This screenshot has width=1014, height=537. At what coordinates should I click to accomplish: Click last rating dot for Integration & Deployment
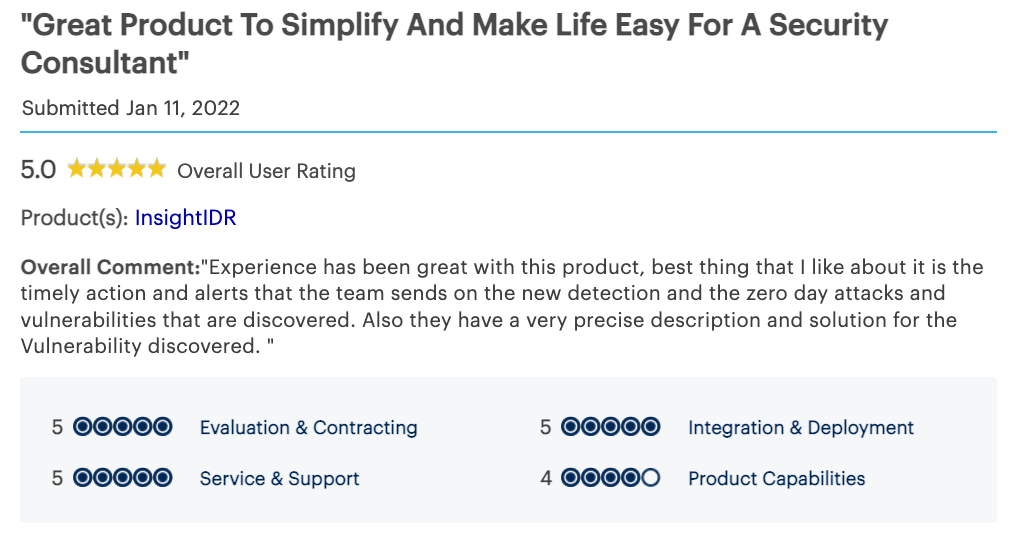click(651, 427)
